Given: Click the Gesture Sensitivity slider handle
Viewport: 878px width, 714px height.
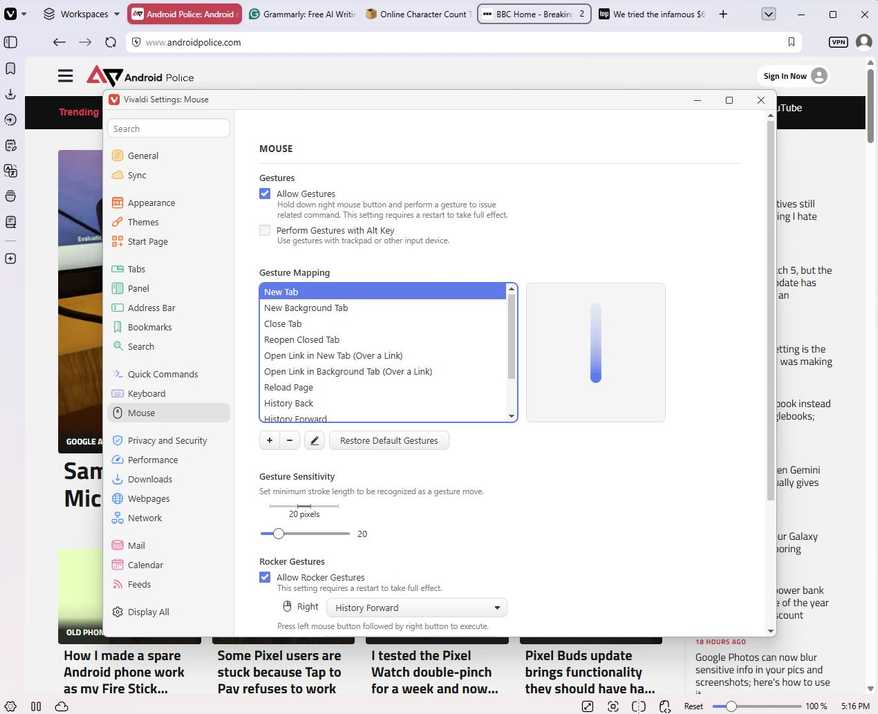Looking at the screenshot, I should click(x=278, y=534).
